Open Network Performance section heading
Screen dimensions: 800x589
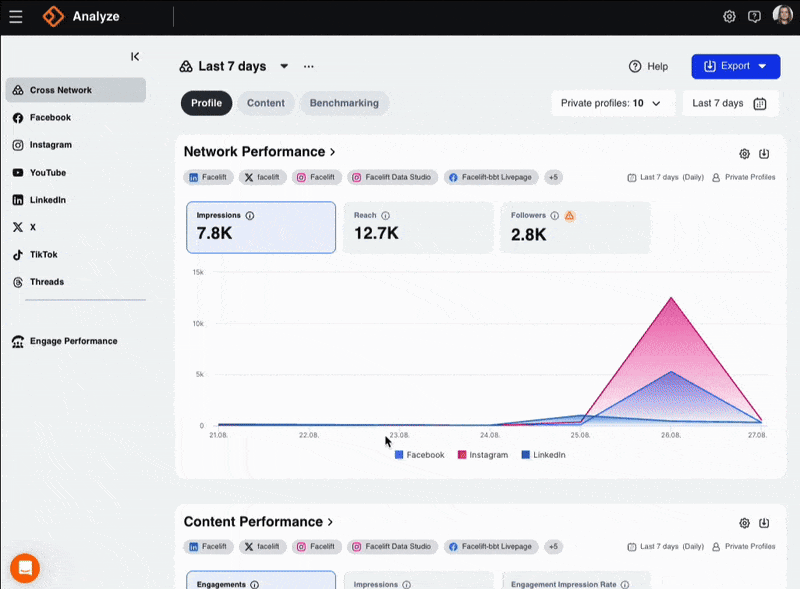click(259, 152)
